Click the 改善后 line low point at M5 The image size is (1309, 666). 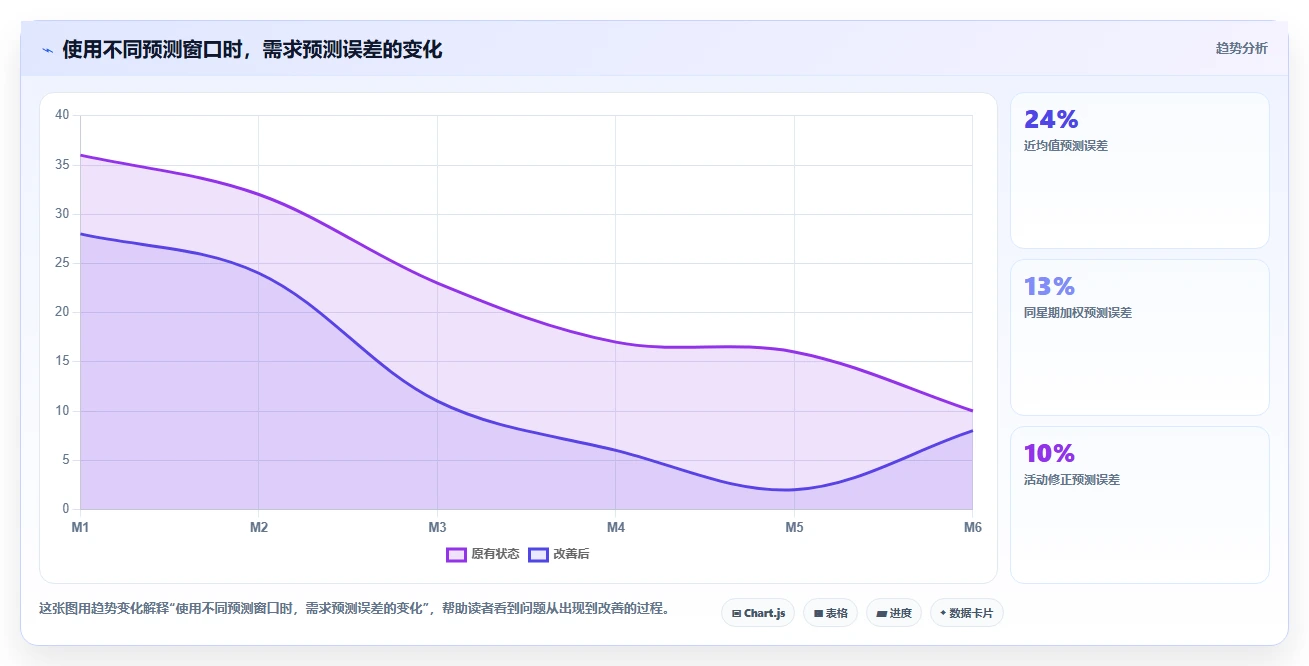[x=794, y=489]
